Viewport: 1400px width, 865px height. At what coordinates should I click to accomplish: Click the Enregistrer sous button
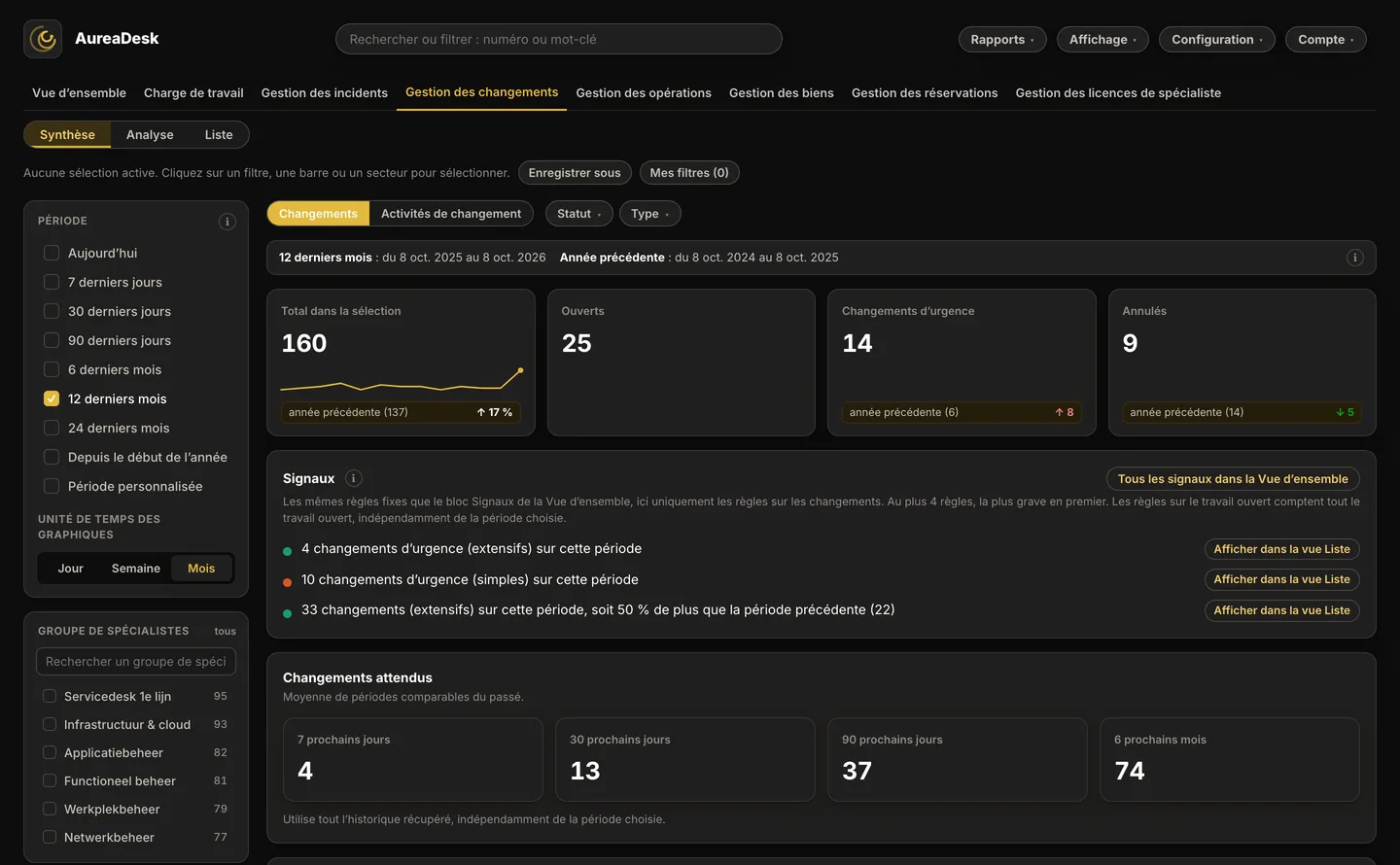coord(575,173)
